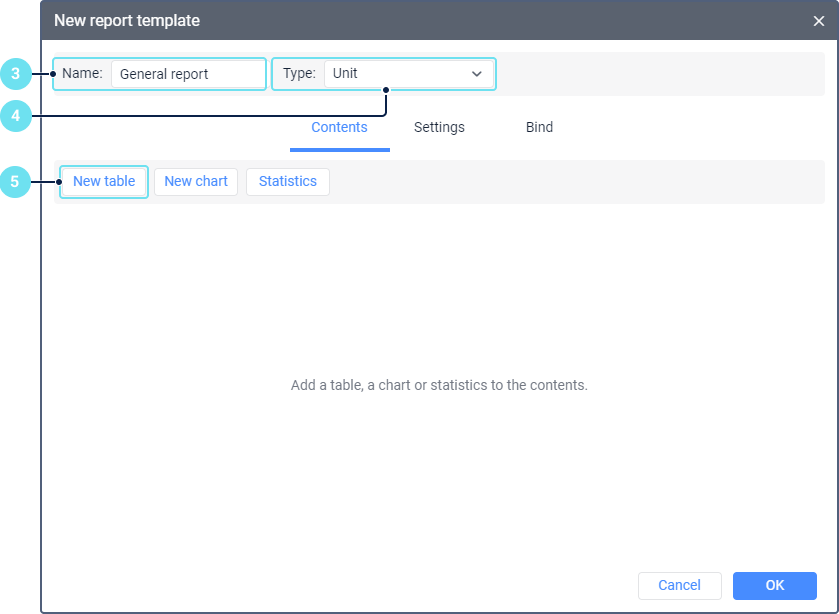Confirm with the OK button

click(775, 586)
